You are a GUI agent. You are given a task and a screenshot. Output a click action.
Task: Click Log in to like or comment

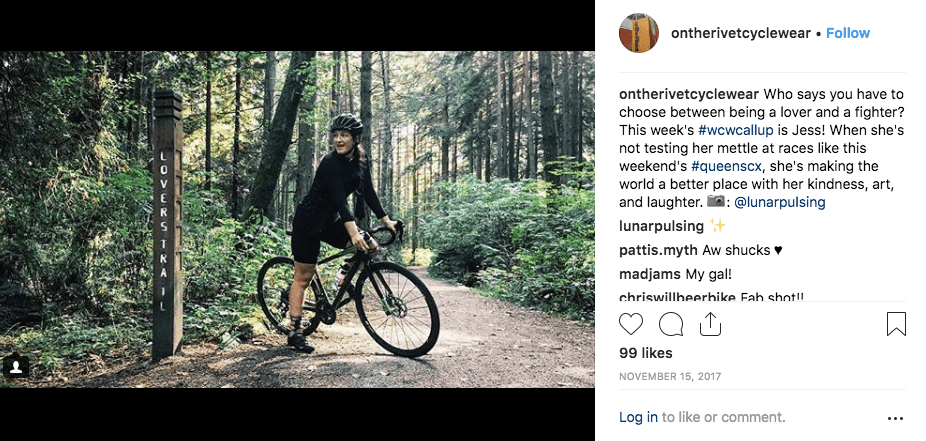[x=638, y=417]
